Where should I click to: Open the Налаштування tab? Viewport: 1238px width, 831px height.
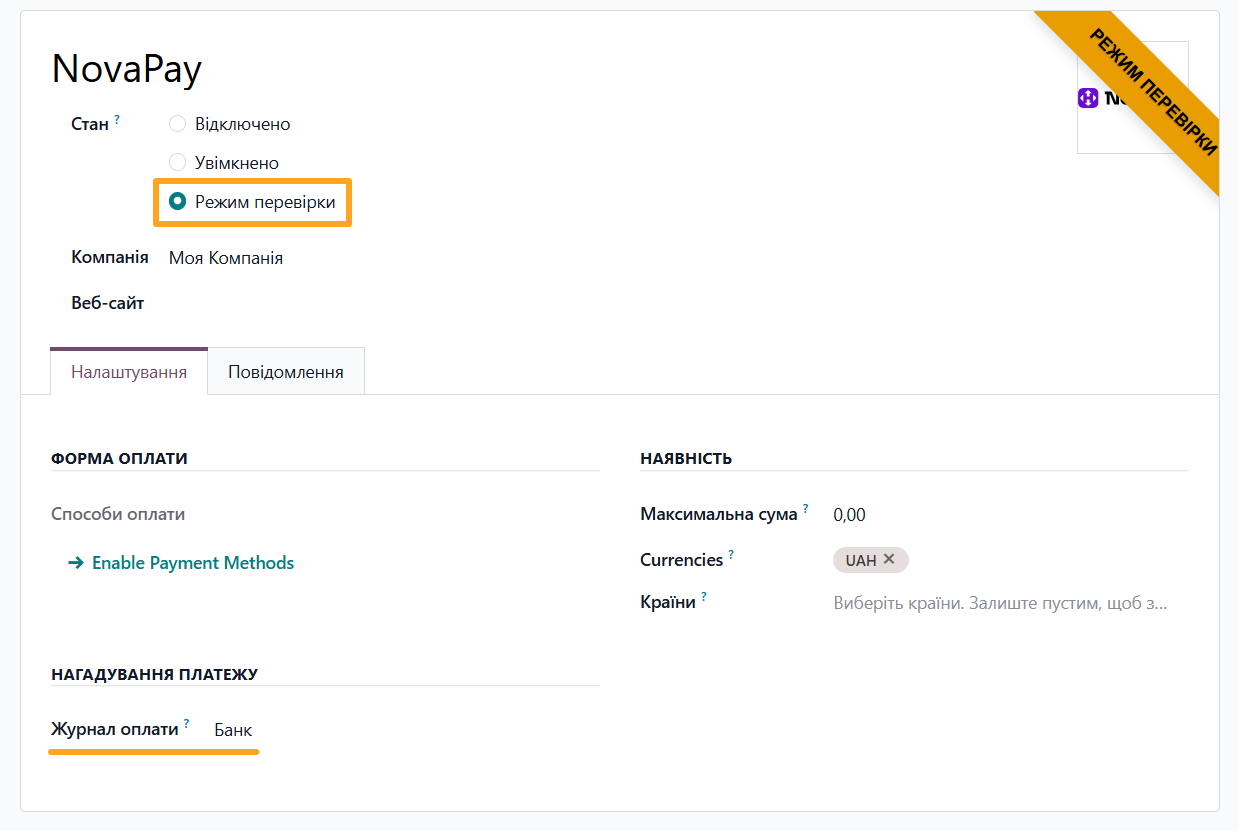(x=129, y=372)
